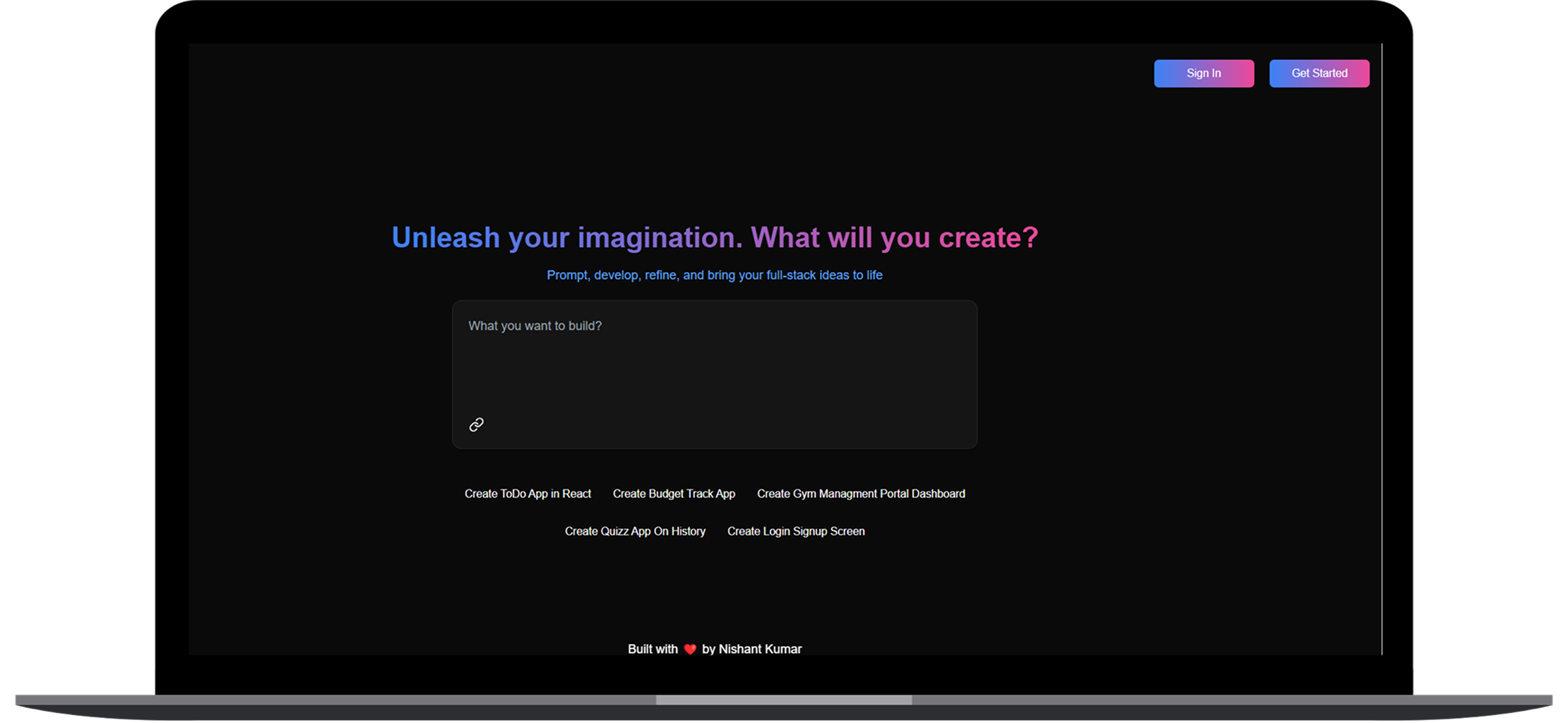Image resolution: width=1568 pixels, height=723 pixels.
Task: Click the word 'life' in the tagline
Action: 874,275
